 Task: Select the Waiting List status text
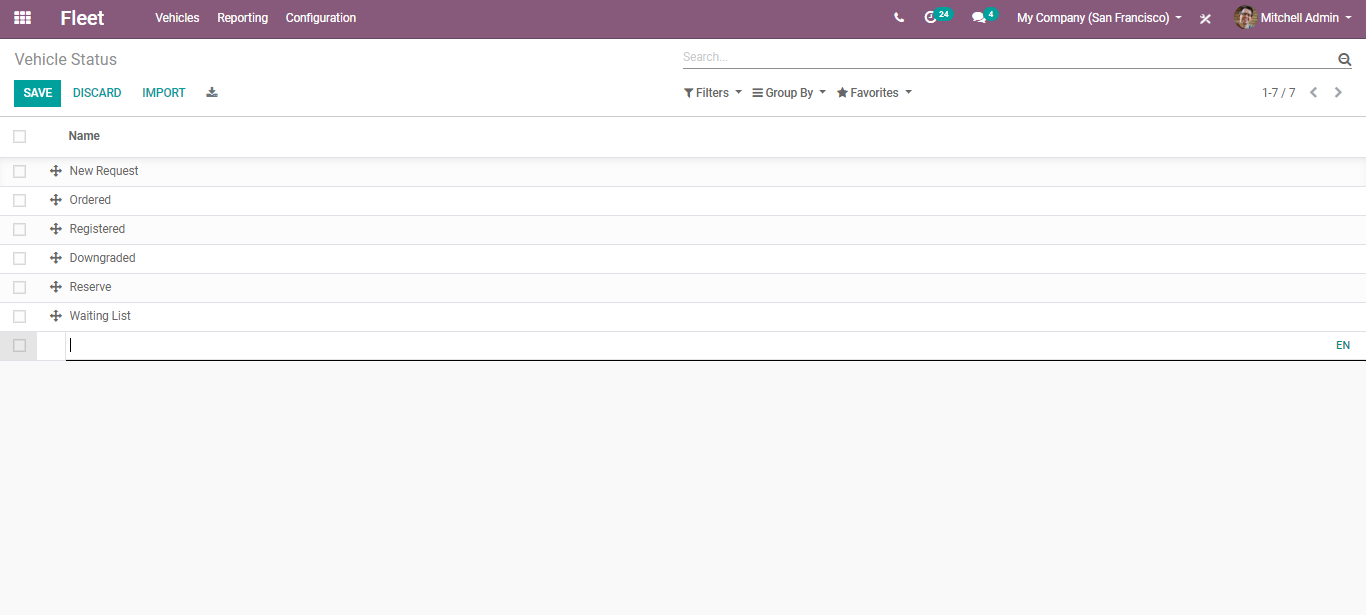coord(100,316)
